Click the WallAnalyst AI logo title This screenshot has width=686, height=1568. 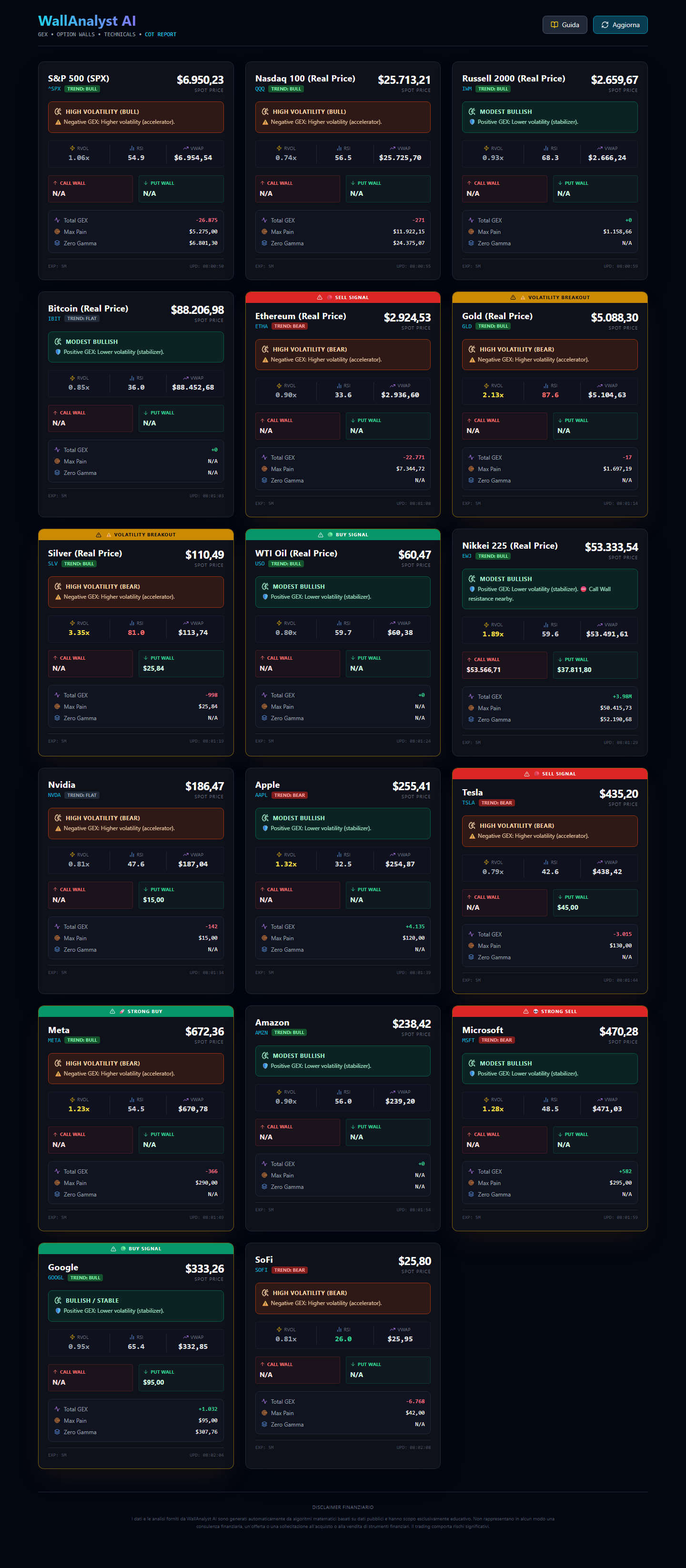87,21
